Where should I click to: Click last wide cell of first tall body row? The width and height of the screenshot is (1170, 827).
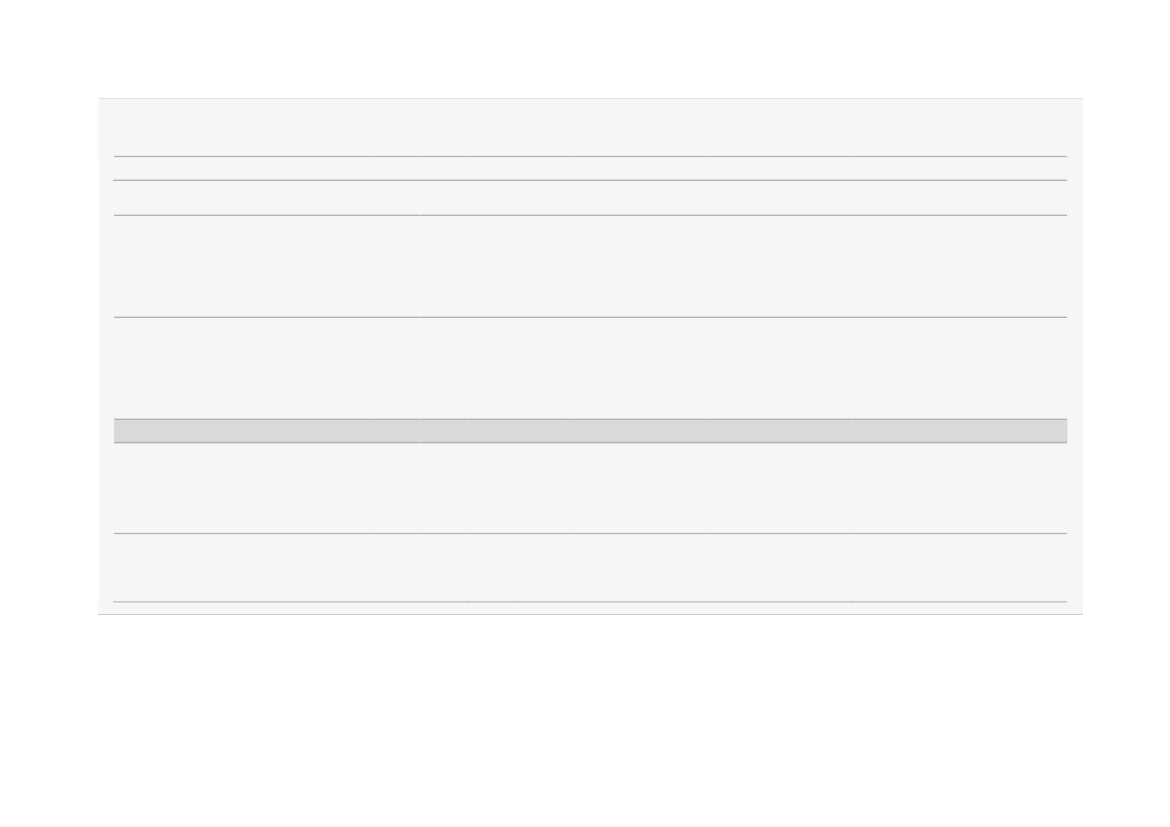960,266
